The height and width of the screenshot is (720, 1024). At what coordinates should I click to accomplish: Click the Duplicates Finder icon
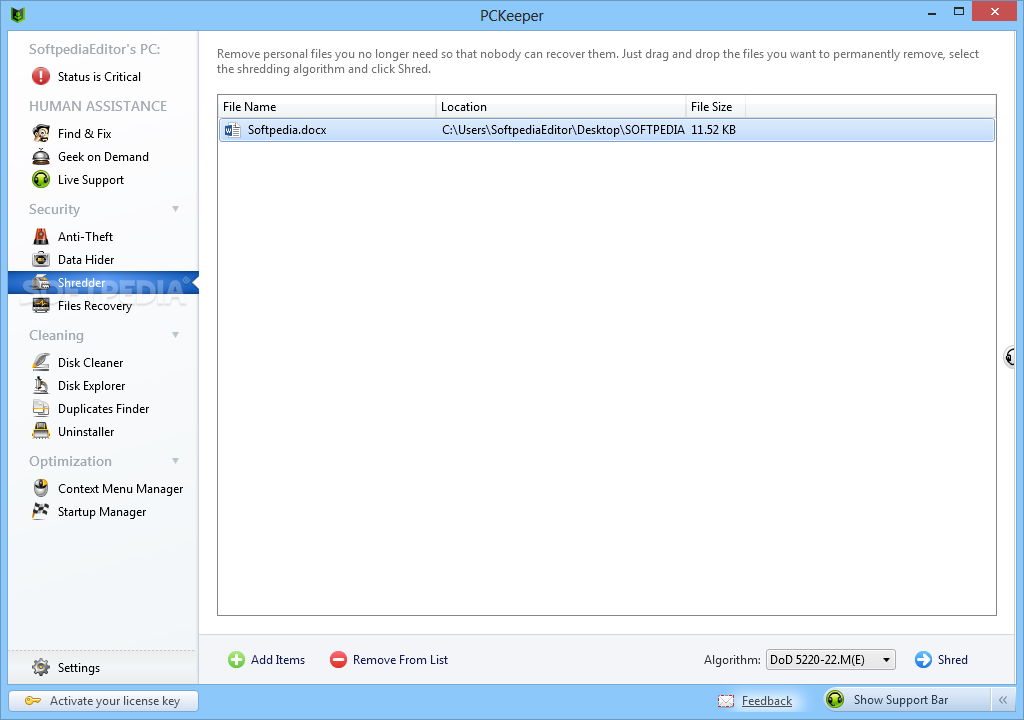(40, 408)
